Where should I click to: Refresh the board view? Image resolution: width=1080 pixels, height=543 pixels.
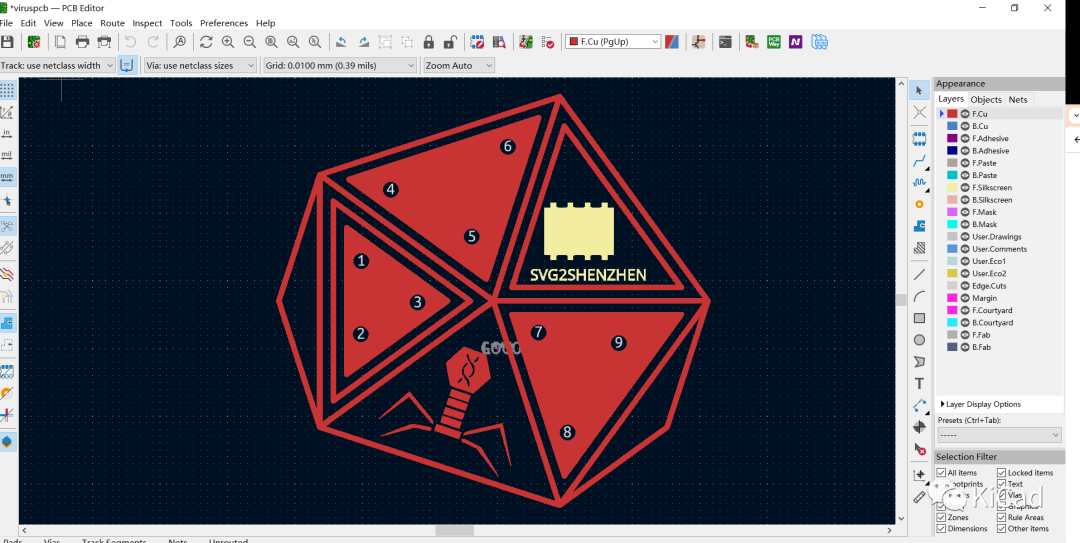(x=206, y=42)
